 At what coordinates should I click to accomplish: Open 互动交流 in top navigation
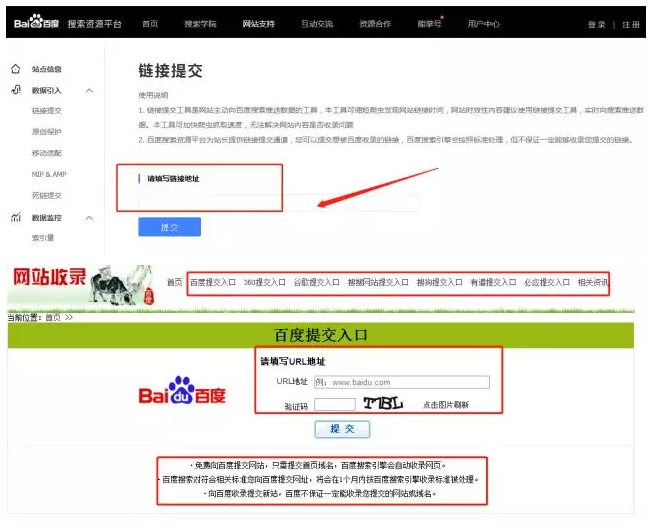[317, 24]
